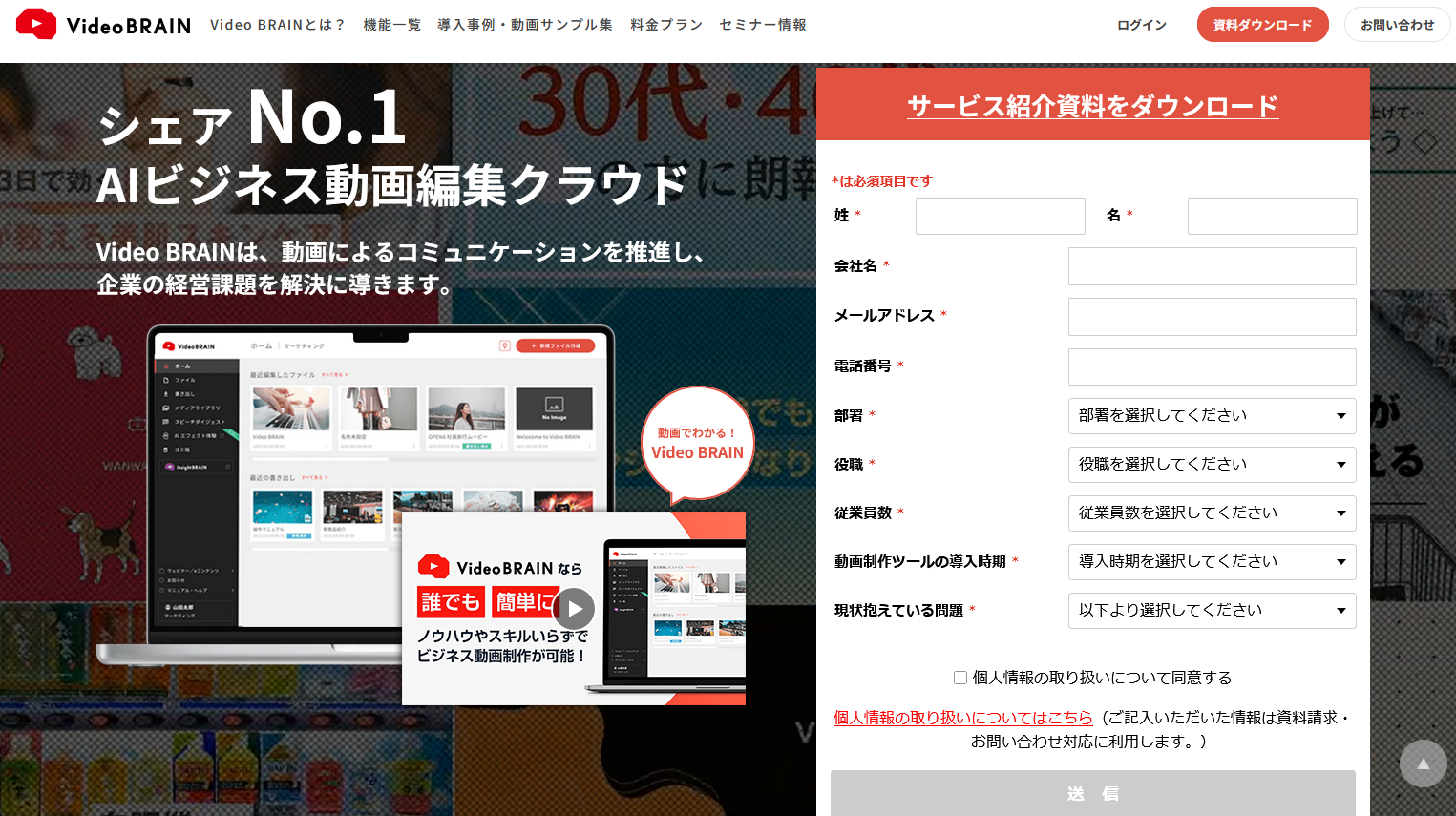Expand the 導入時期を選択してください dropdown
1456x816 pixels.
click(x=1212, y=562)
